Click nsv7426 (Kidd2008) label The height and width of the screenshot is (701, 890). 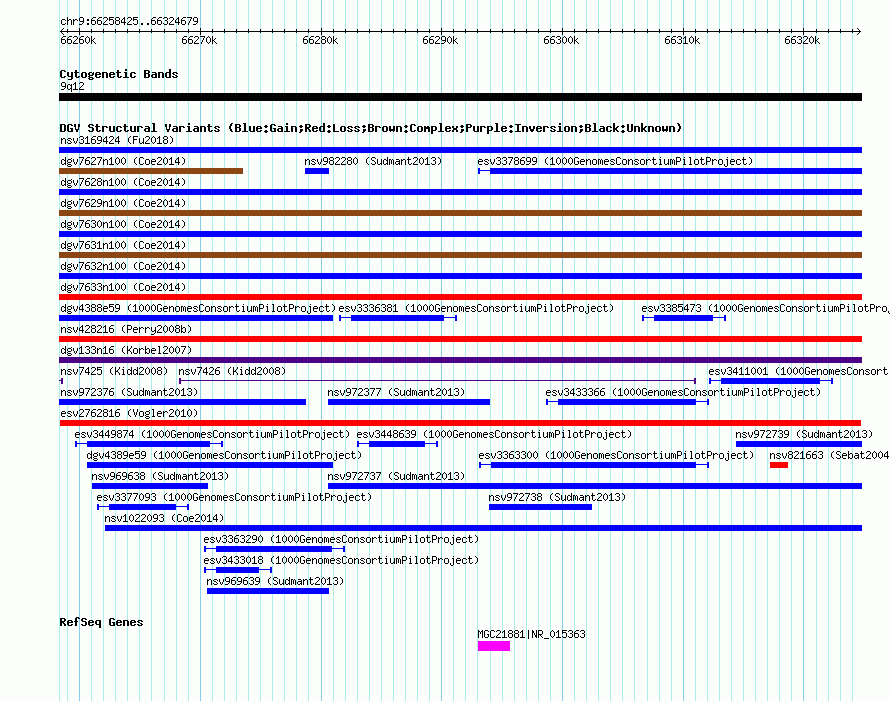(232, 371)
